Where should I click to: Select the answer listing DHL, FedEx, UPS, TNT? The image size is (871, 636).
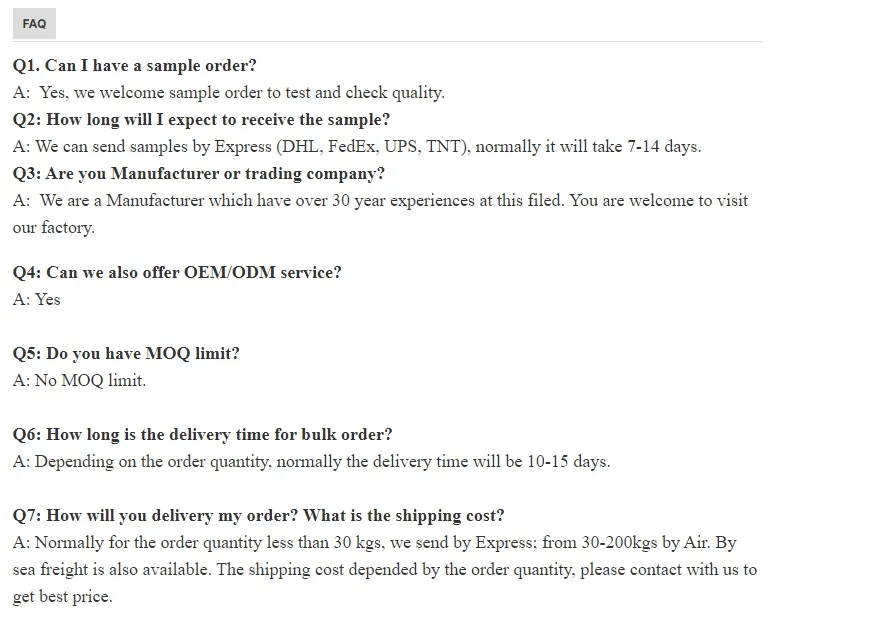pos(357,147)
